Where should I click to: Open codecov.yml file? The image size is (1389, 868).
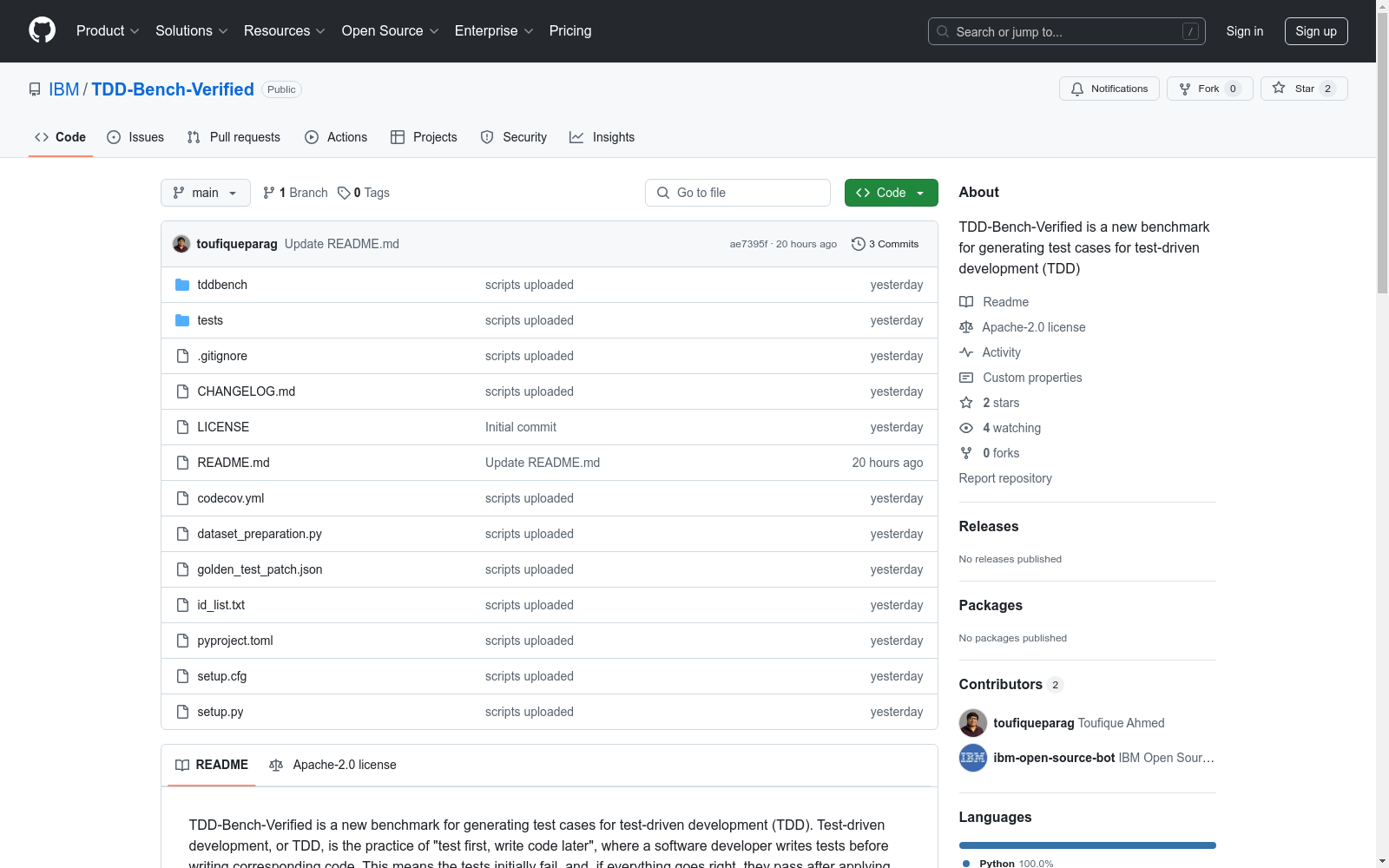230,498
